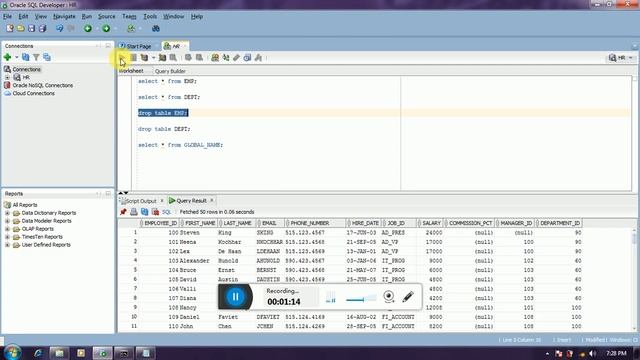Expand Data Modeler Reports node

(x=7, y=221)
